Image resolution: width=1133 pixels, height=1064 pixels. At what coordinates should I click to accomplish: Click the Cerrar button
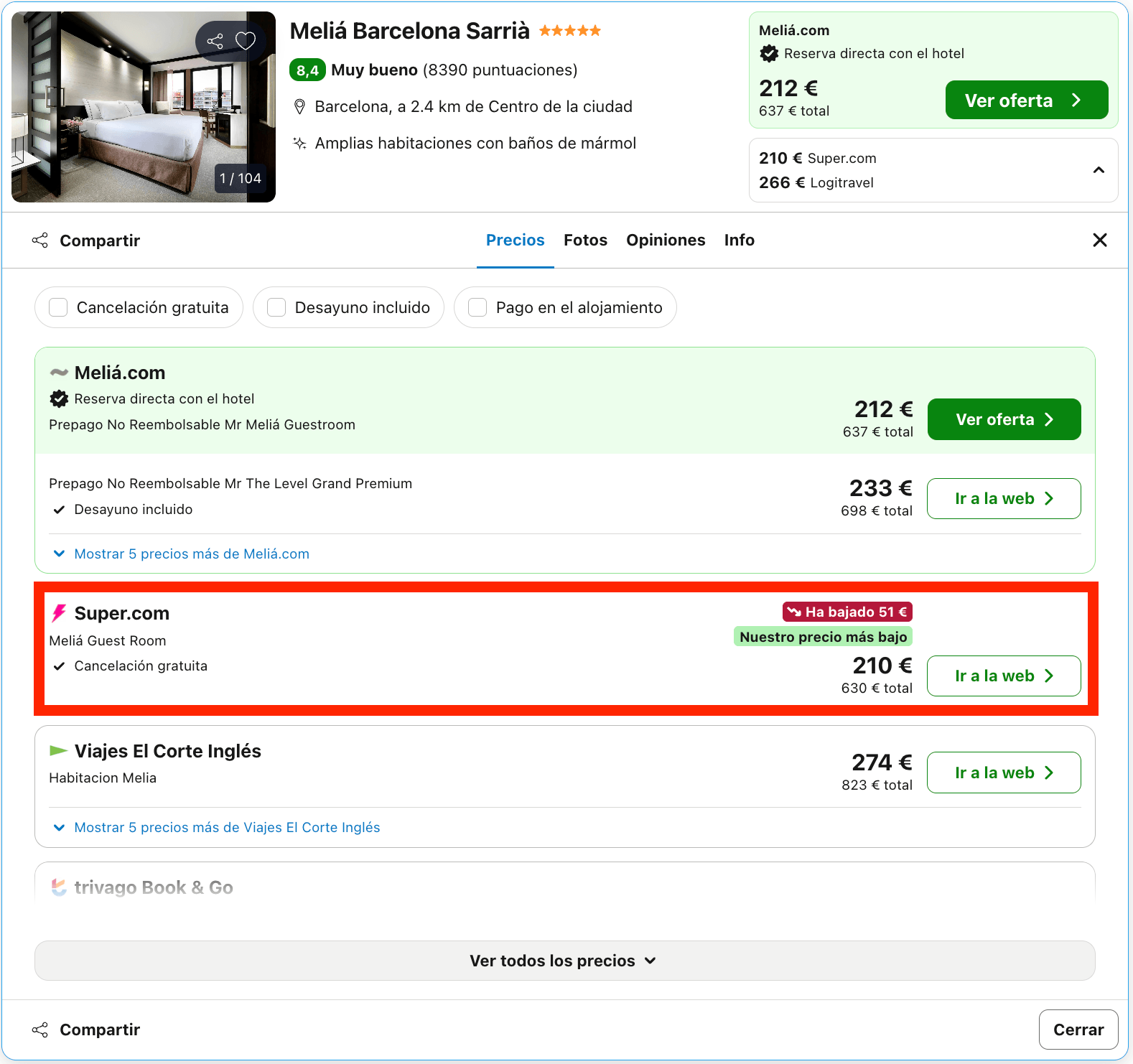tap(1078, 1030)
